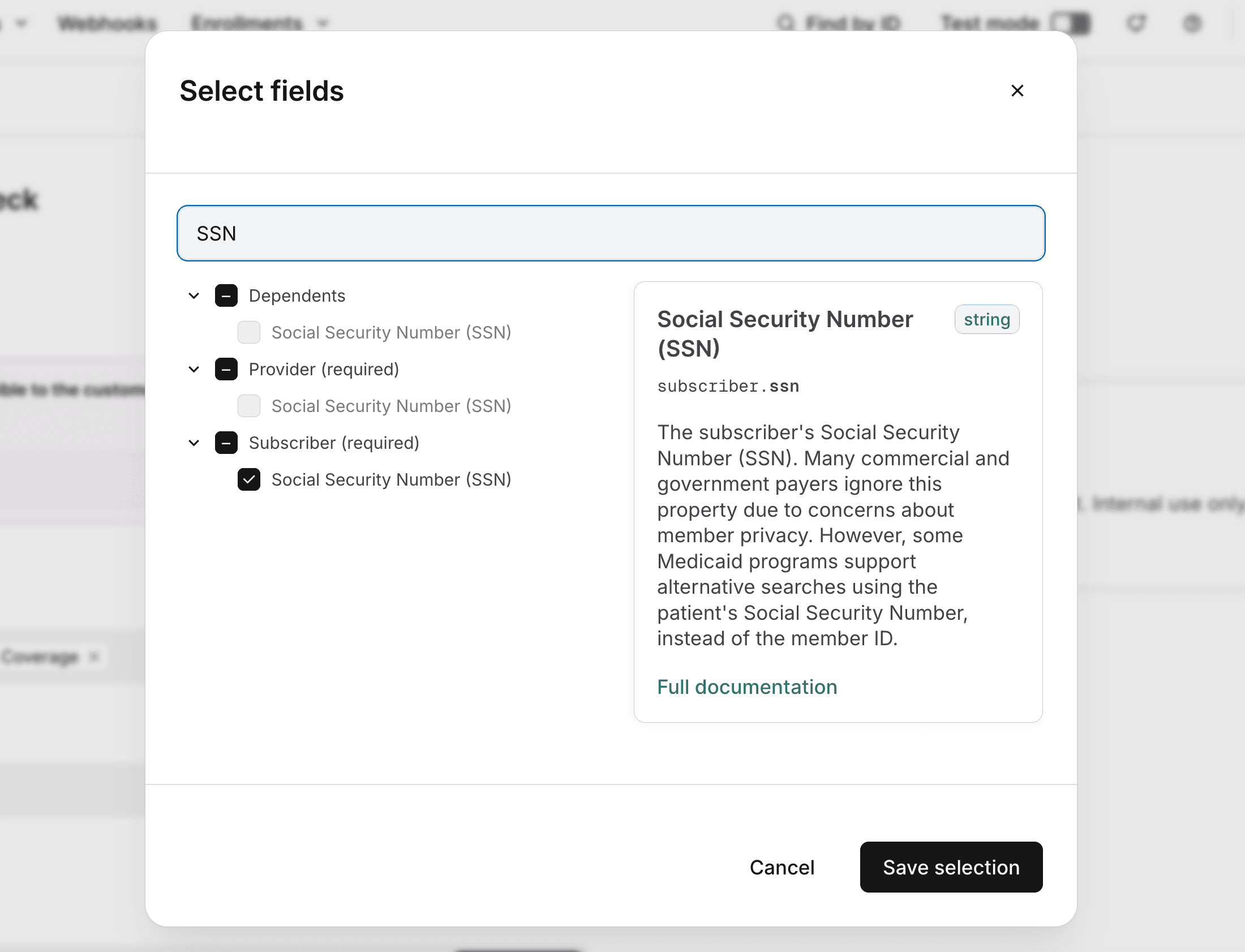Open the Full documentation link
Screen dimensions: 1245x952
pyautogui.click(x=746, y=686)
